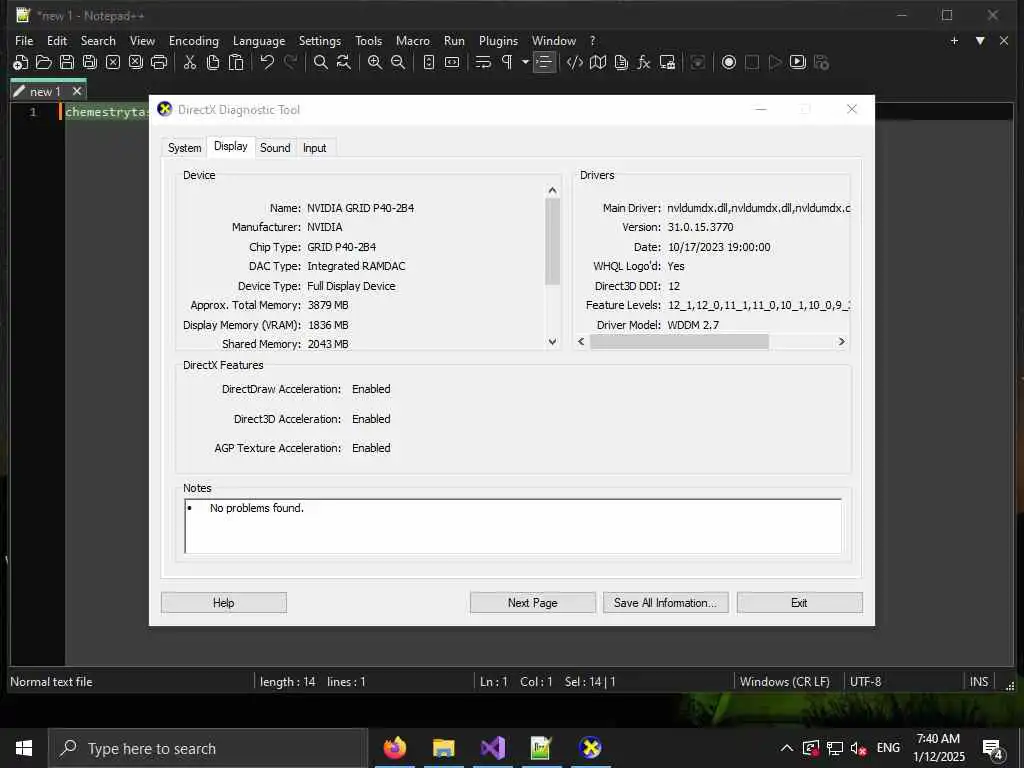
Task: Open the user-defined language code icon
Action: [x=575, y=63]
